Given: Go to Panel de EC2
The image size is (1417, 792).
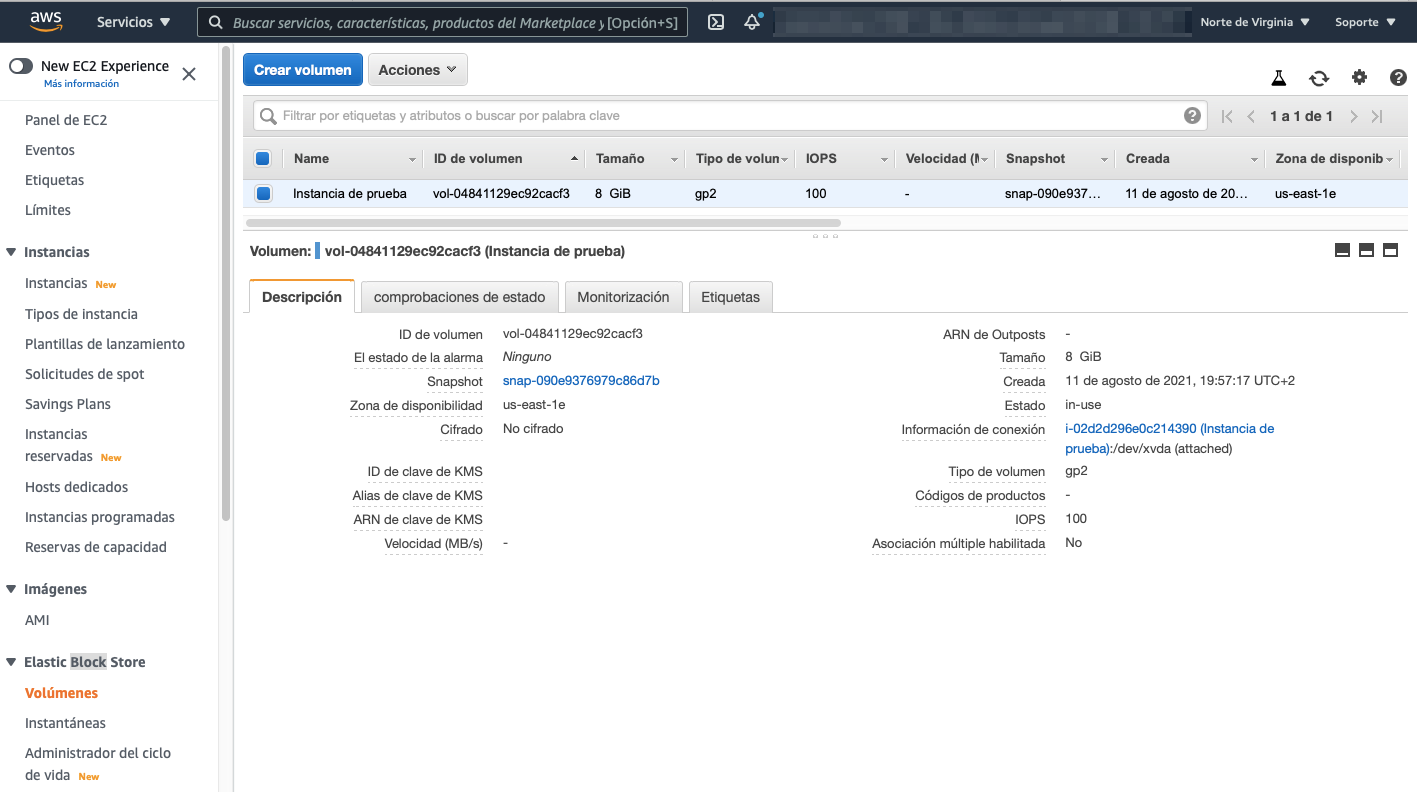Looking at the screenshot, I should pyautogui.click(x=66, y=120).
